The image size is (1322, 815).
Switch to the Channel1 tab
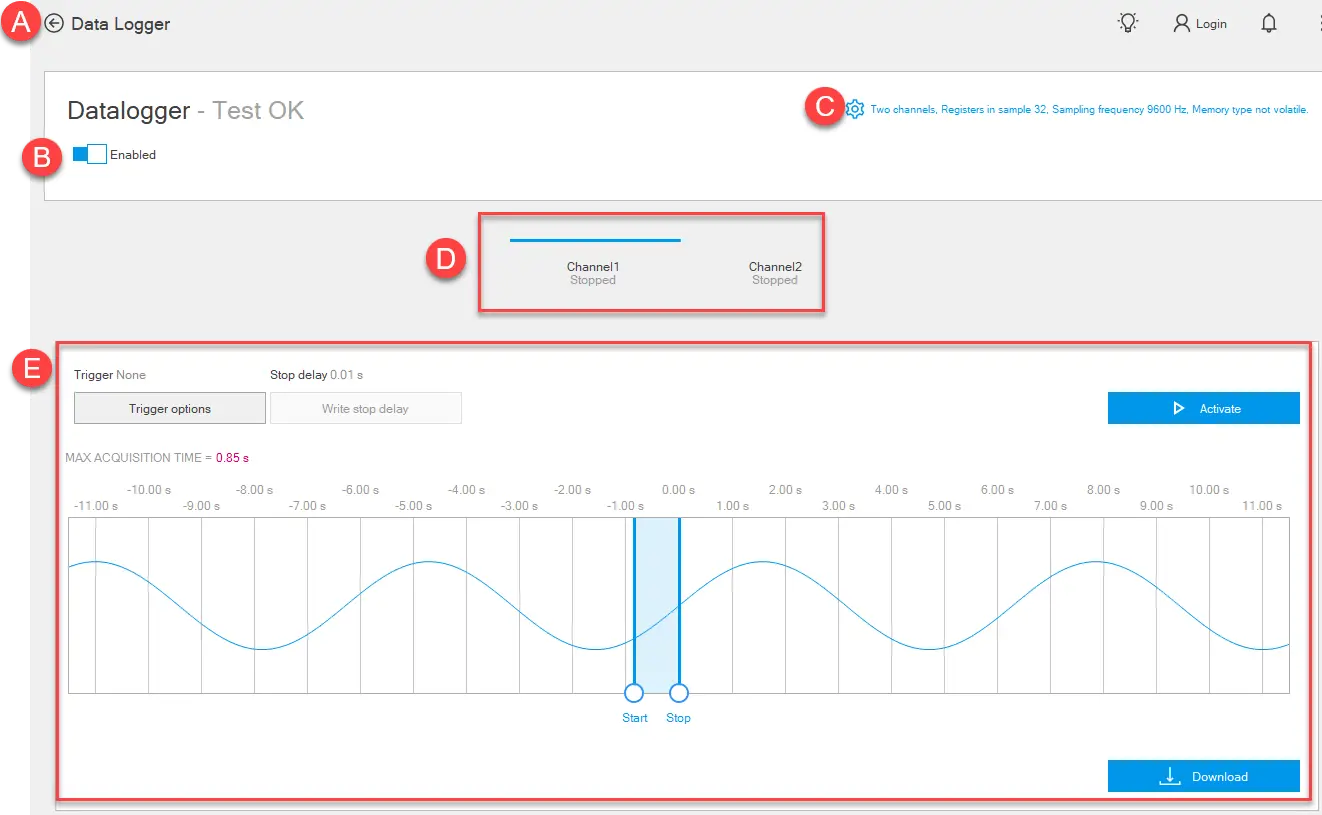[x=593, y=272]
